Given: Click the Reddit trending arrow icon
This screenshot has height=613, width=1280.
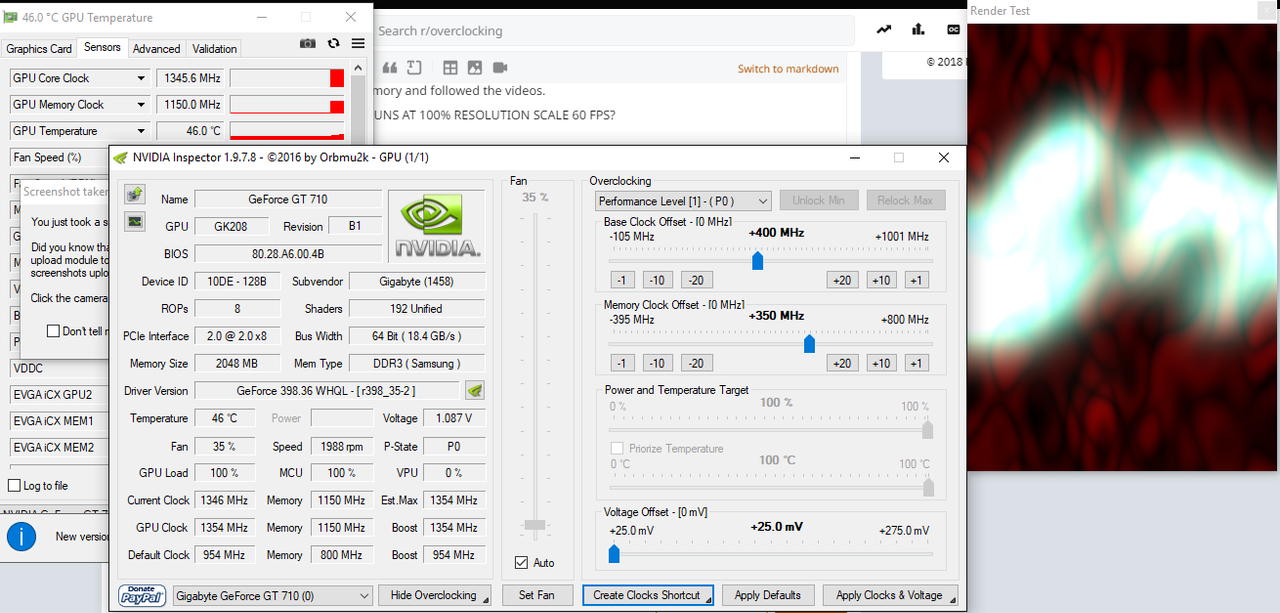Looking at the screenshot, I should tap(884, 29).
